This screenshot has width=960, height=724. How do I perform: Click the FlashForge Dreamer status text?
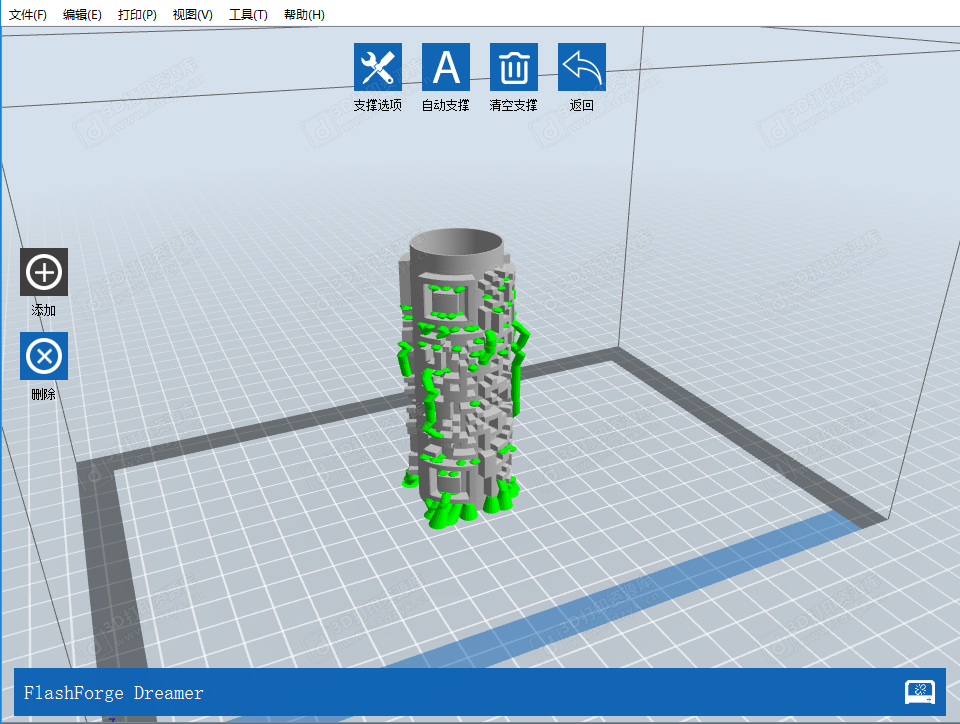(114, 693)
